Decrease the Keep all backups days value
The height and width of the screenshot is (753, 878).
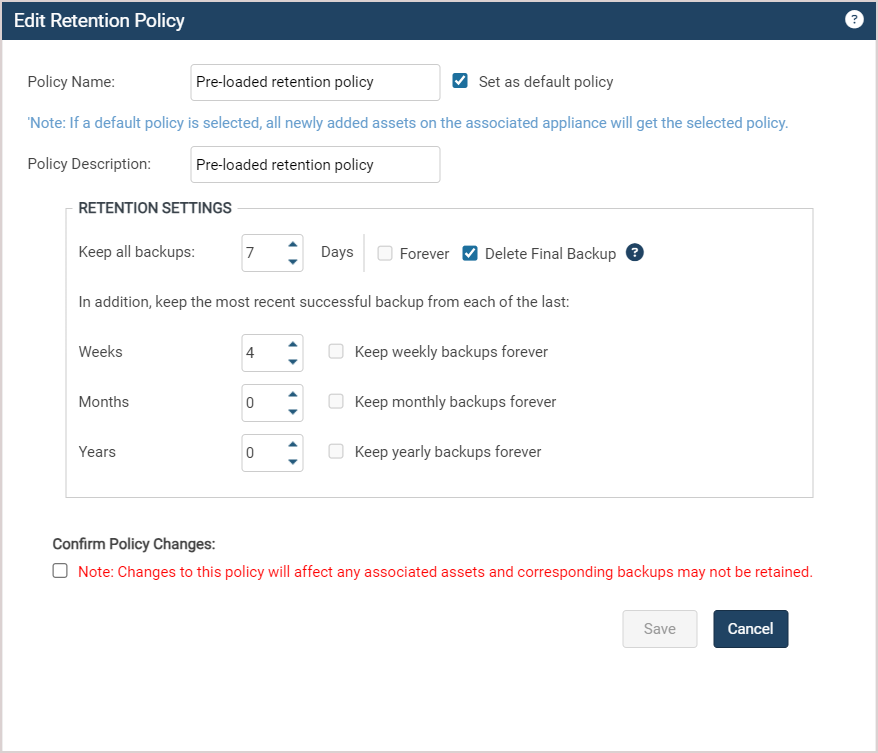pyautogui.click(x=292, y=261)
